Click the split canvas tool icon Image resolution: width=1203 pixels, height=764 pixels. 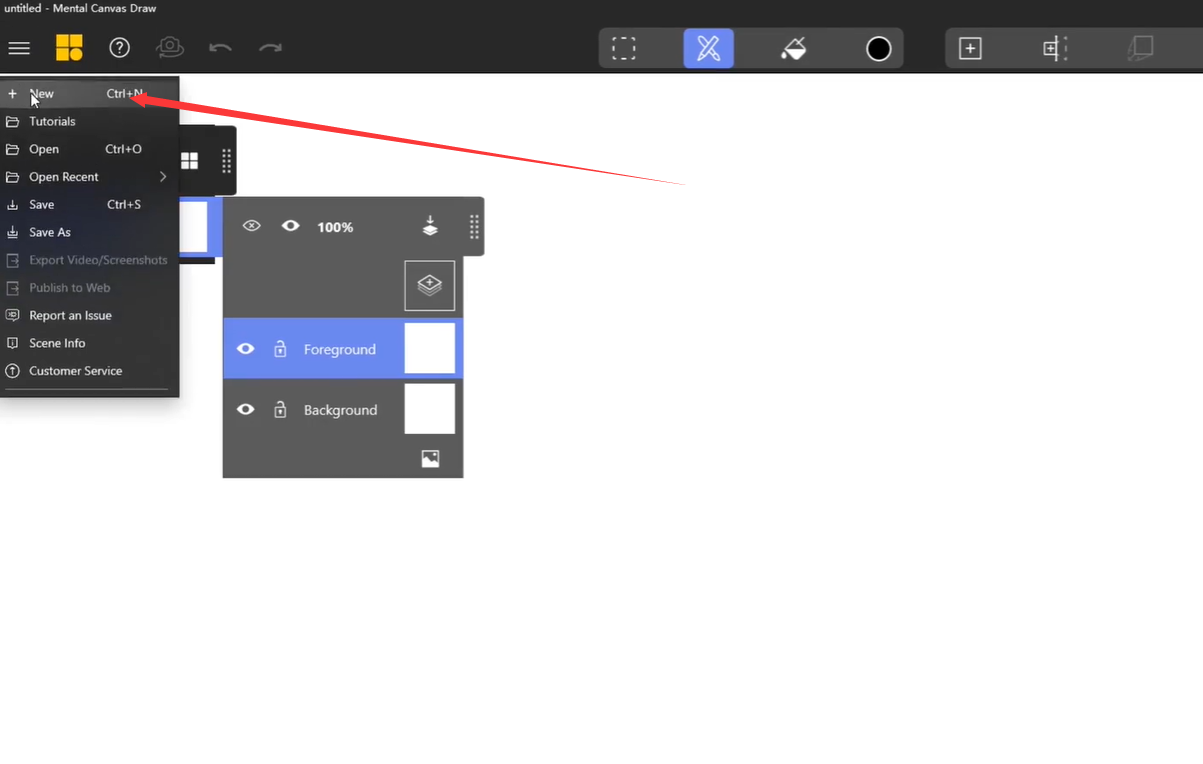click(1055, 48)
